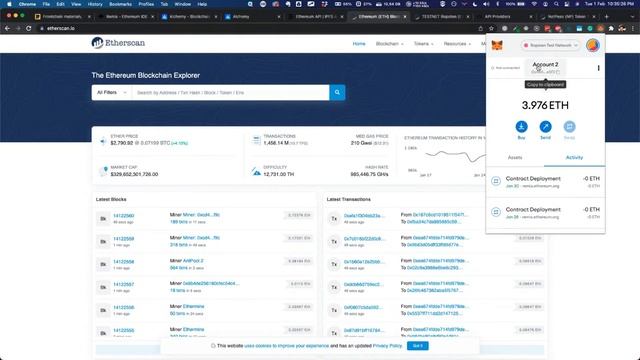Screen dimensions: 640x360
Task: Reload the page with the refresh icon
Action: pyautogui.click(x=29, y=28)
